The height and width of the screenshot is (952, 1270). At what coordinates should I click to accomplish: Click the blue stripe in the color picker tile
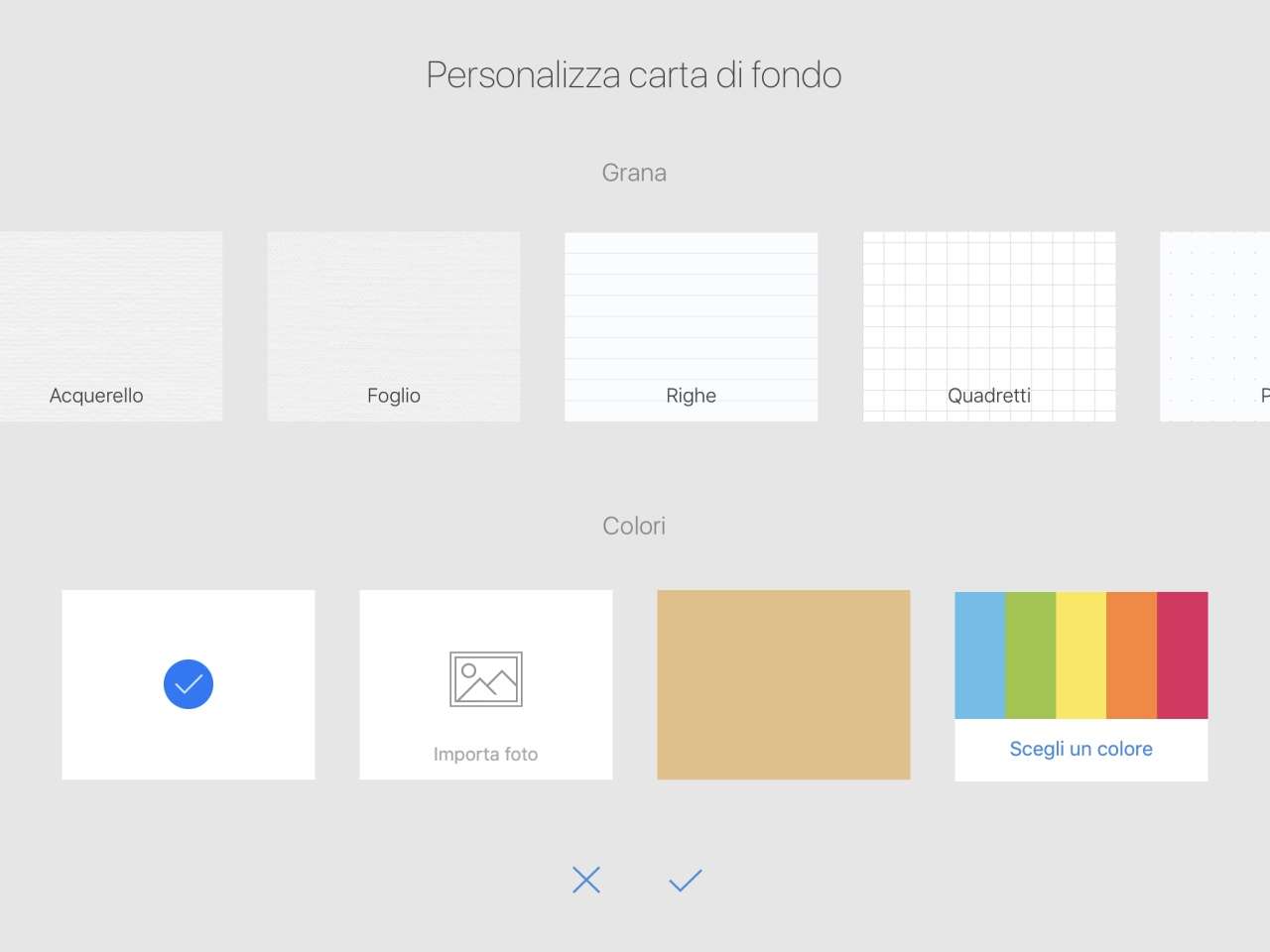980,654
